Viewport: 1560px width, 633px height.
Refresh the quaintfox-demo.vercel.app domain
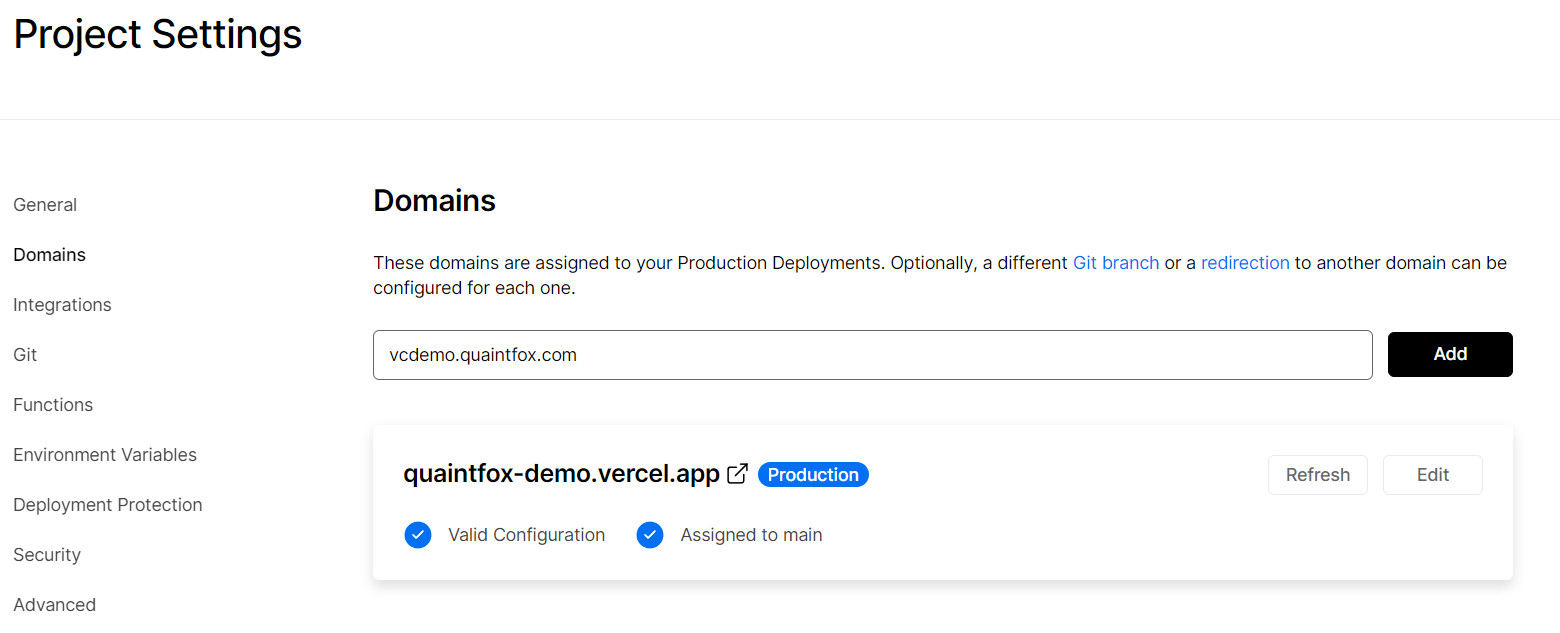tap(1317, 475)
